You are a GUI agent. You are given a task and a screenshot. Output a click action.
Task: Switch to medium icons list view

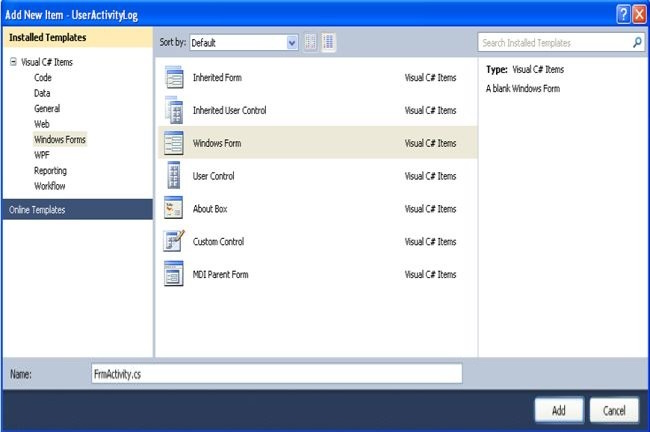pyautogui.click(x=328, y=42)
